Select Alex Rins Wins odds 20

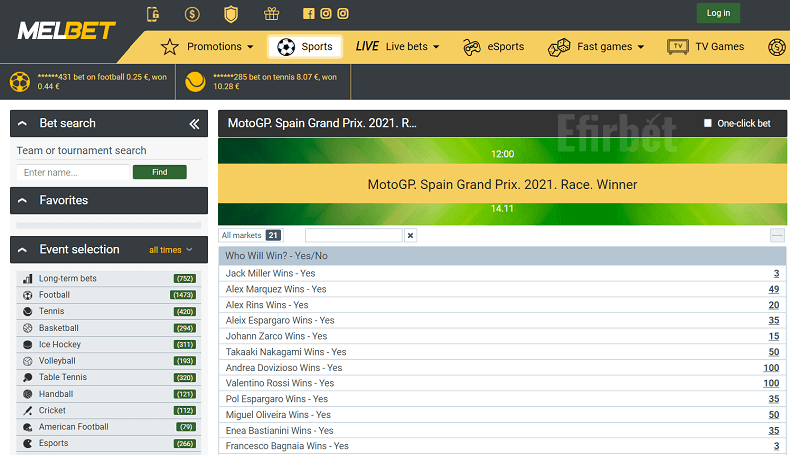pyautogui.click(x=774, y=305)
